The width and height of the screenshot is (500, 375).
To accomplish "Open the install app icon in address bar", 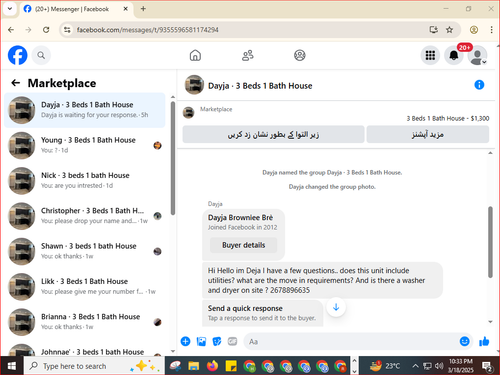I will click(433, 30).
